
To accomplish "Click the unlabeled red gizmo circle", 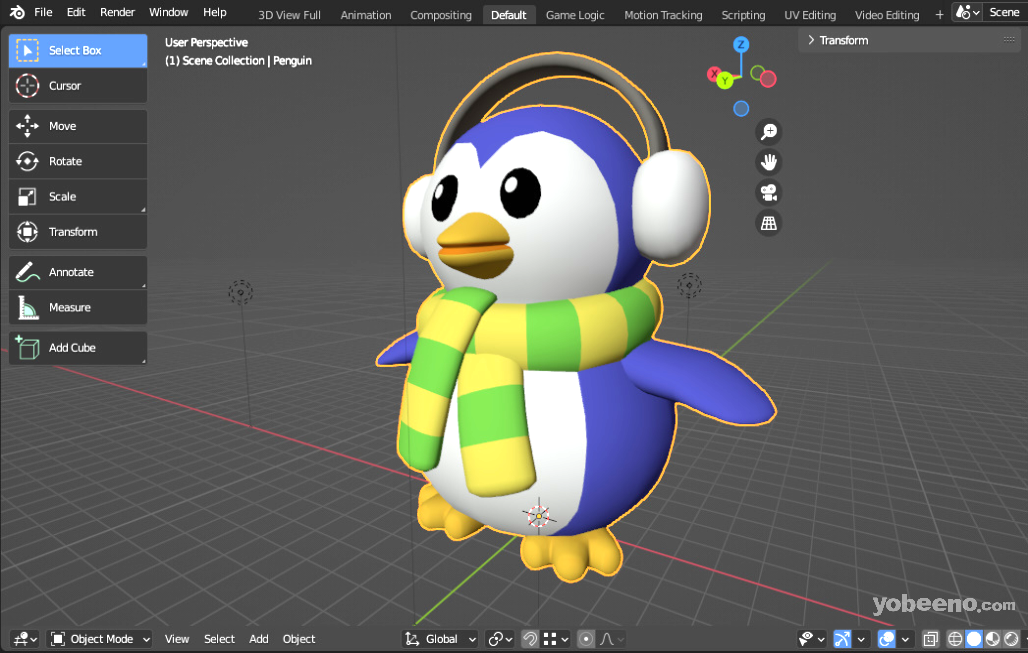I will (768, 79).
